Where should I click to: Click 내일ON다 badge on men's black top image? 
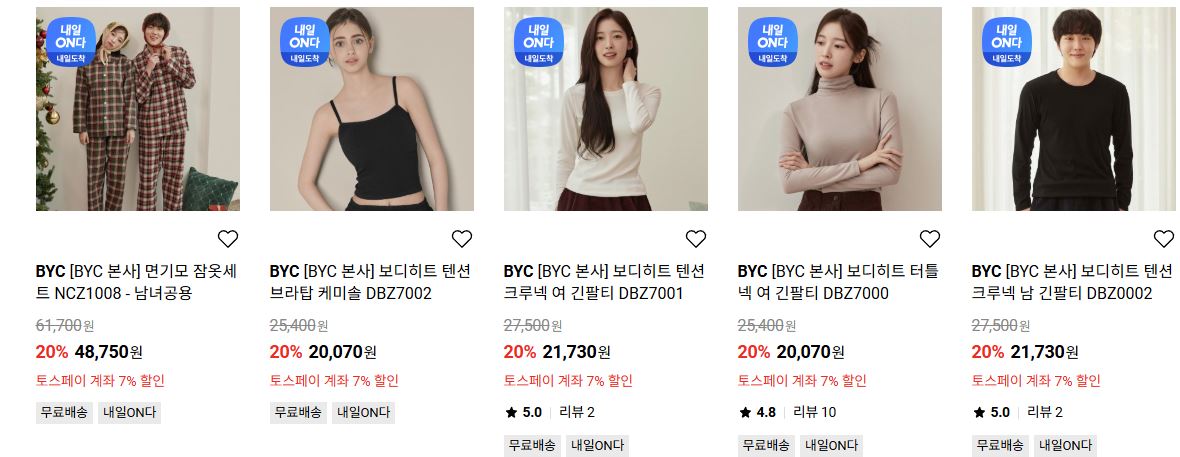pyautogui.click(x=1007, y=41)
